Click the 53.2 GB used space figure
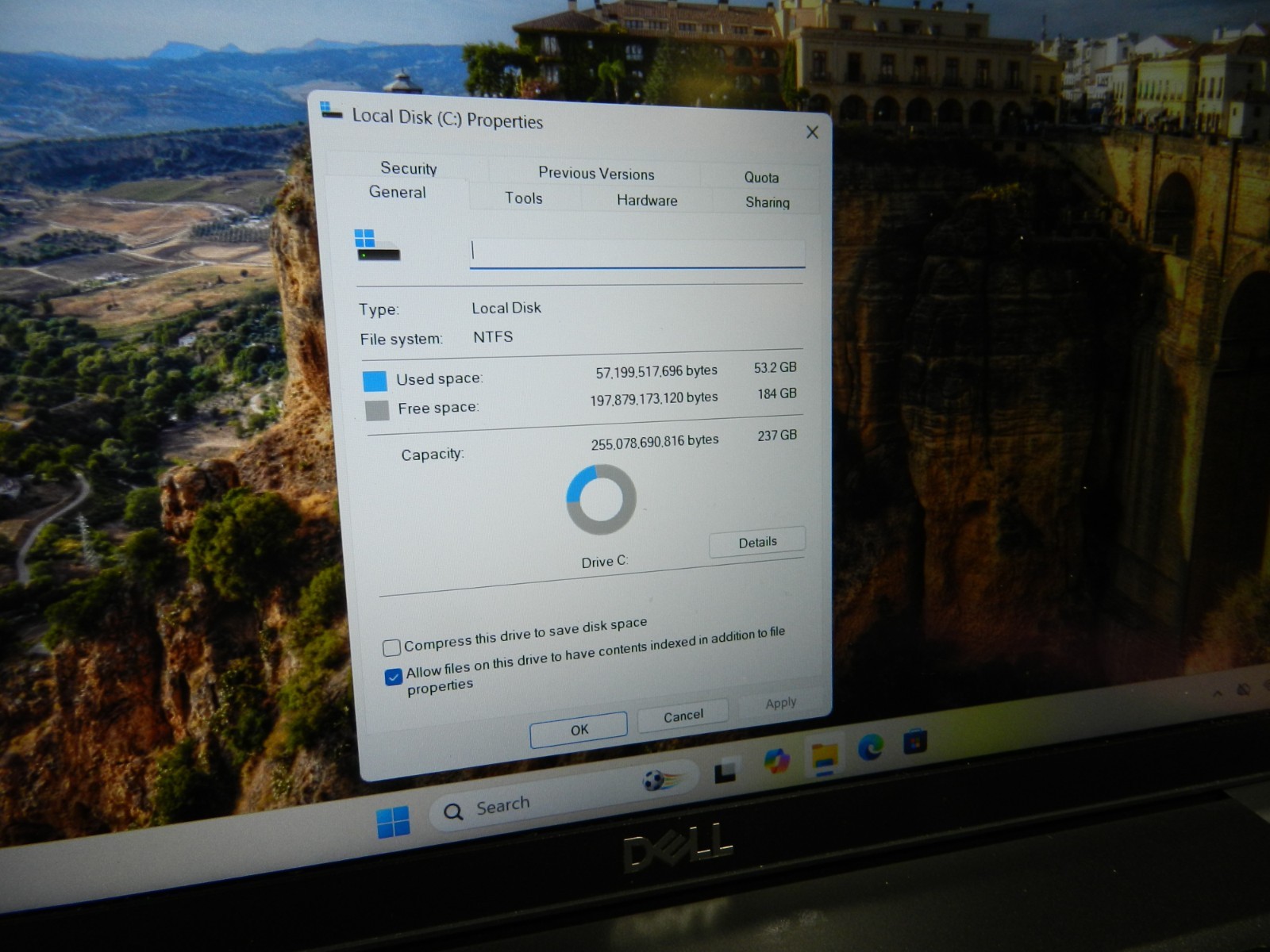Viewport: 1270px width, 952px height. point(775,367)
